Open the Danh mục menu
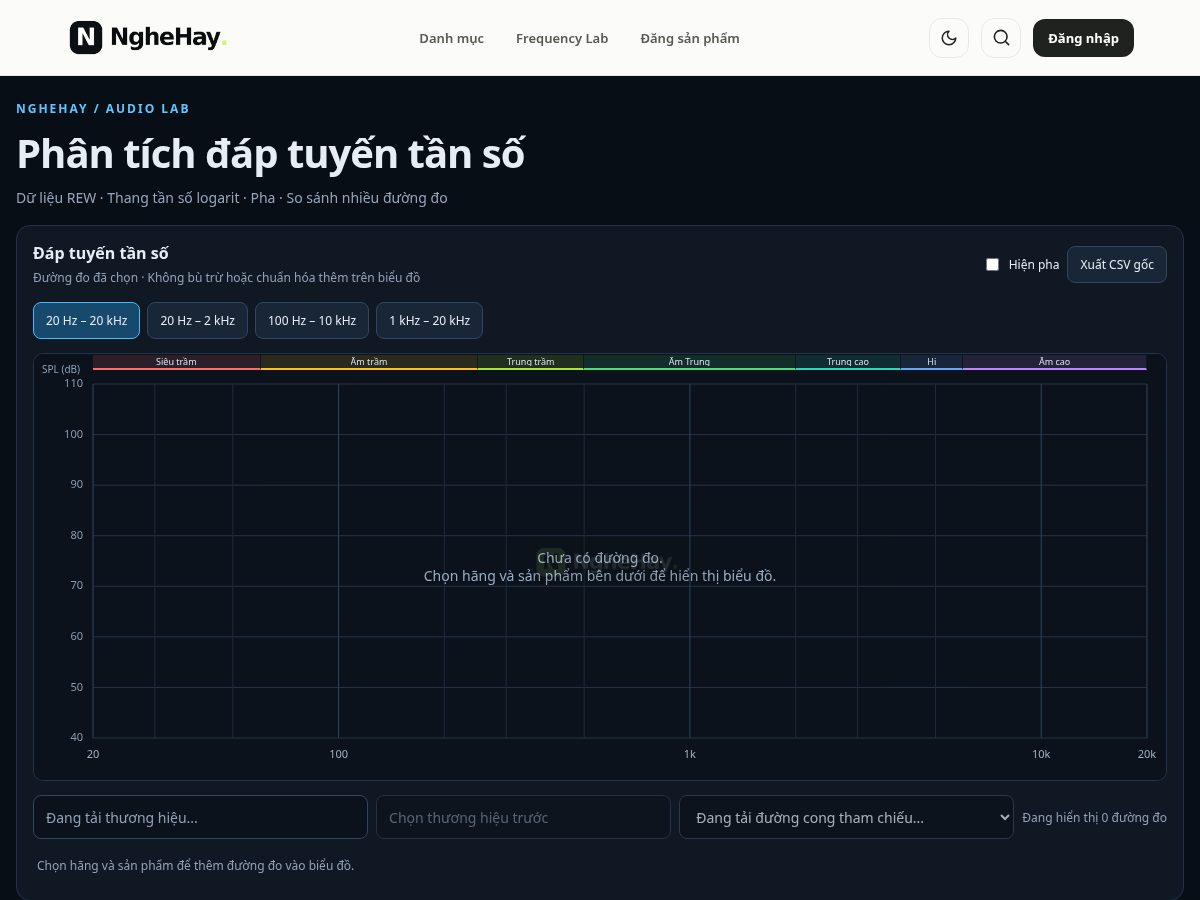Image resolution: width=1200 pixels, height=900 pixels. [451, 38]
